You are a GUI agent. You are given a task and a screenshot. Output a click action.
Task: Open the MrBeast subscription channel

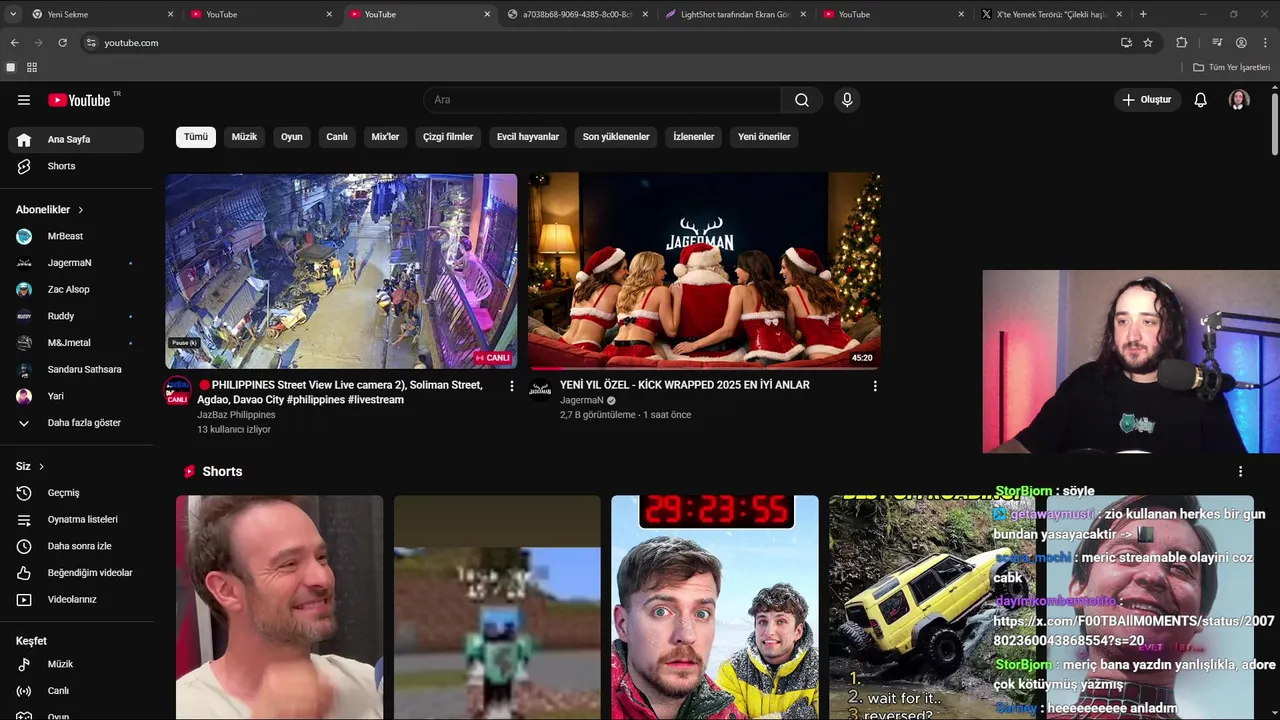(76, 236)
